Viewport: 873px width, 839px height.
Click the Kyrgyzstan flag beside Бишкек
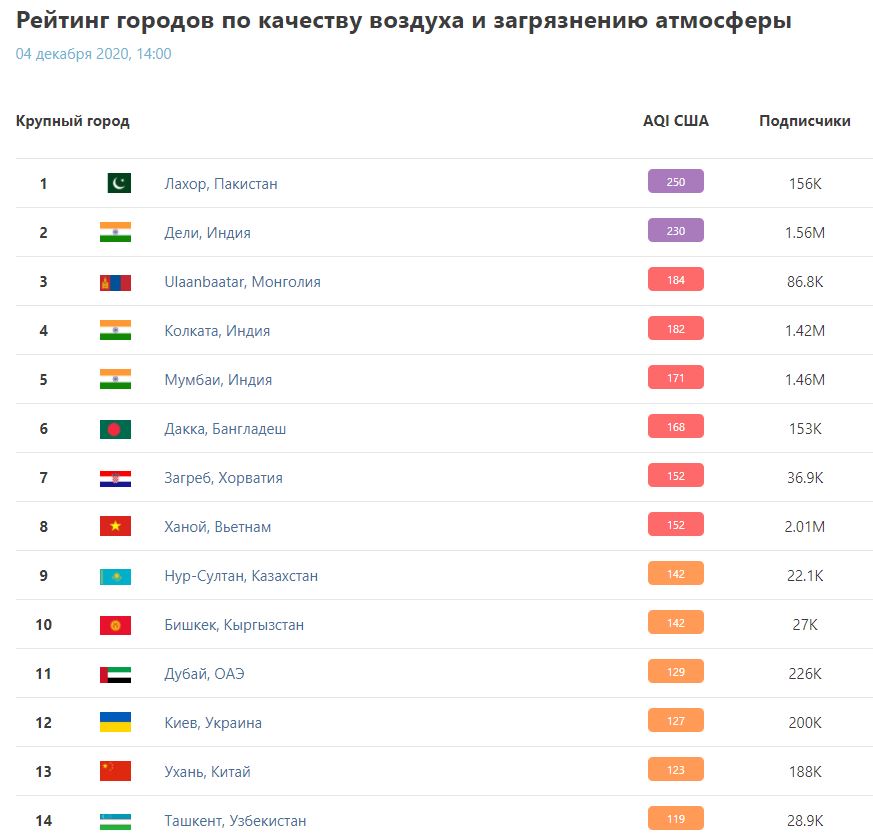[115, 625]
